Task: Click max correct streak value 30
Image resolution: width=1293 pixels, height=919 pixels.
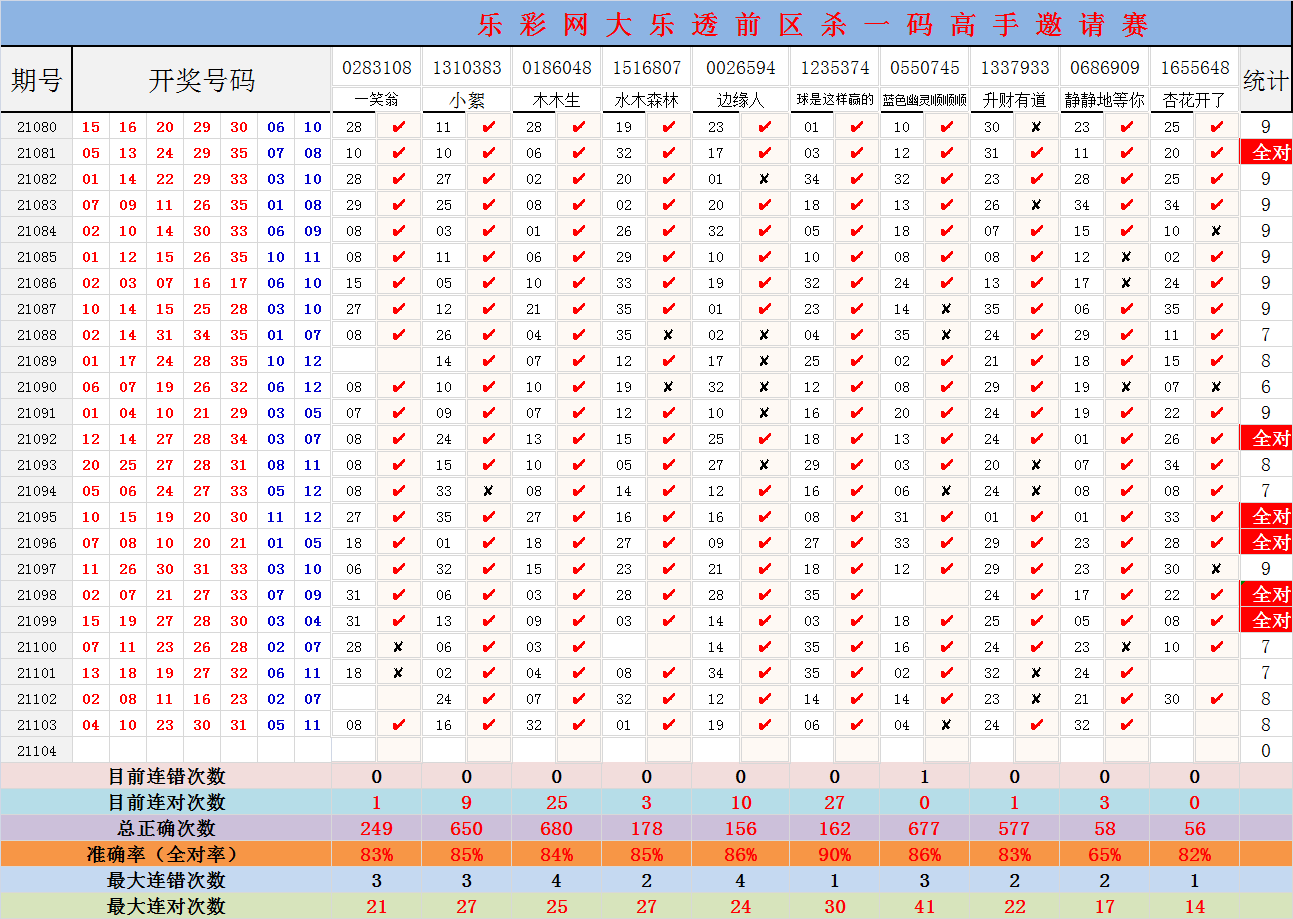Action: pyautogui.click(x=834, y=906)
